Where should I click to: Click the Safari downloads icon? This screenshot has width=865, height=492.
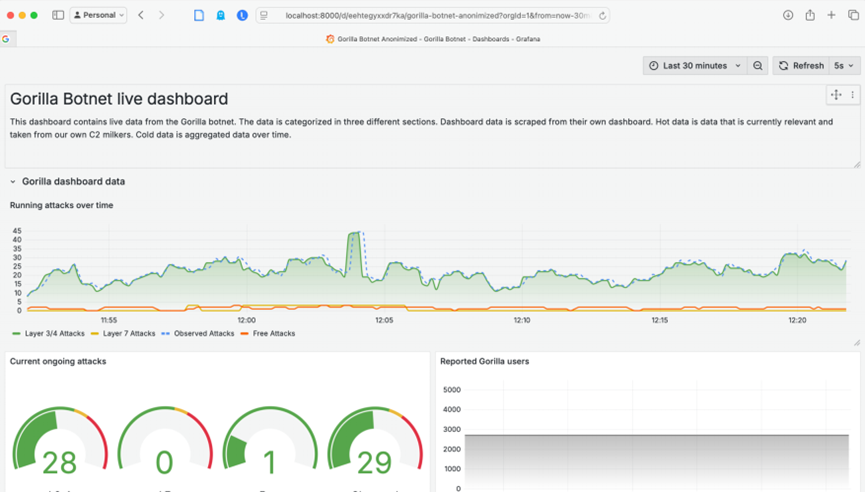tap(788, 15)
